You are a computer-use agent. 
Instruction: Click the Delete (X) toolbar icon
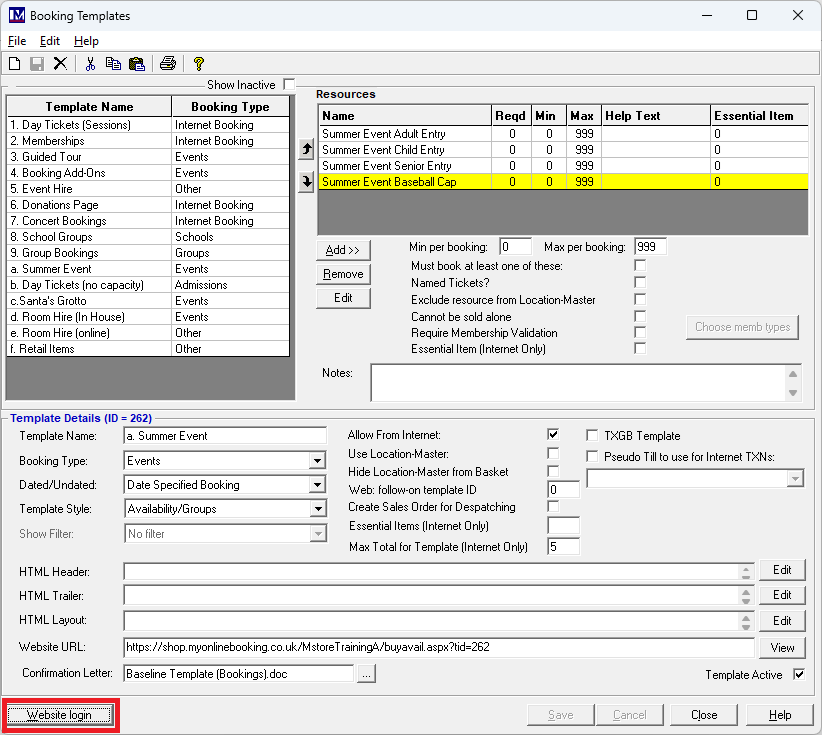click(x=60, y=64)
